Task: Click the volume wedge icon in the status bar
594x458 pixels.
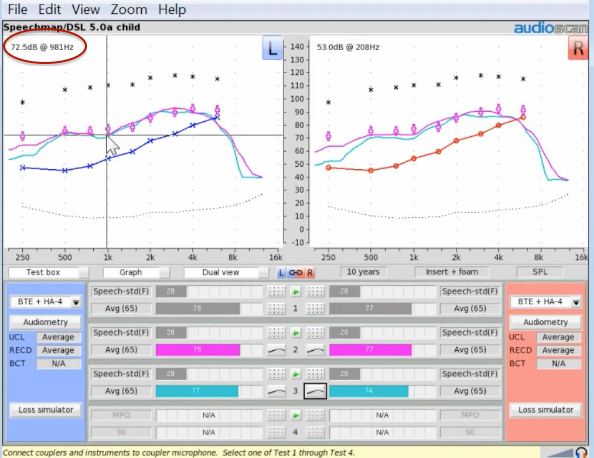Action: 561,453
